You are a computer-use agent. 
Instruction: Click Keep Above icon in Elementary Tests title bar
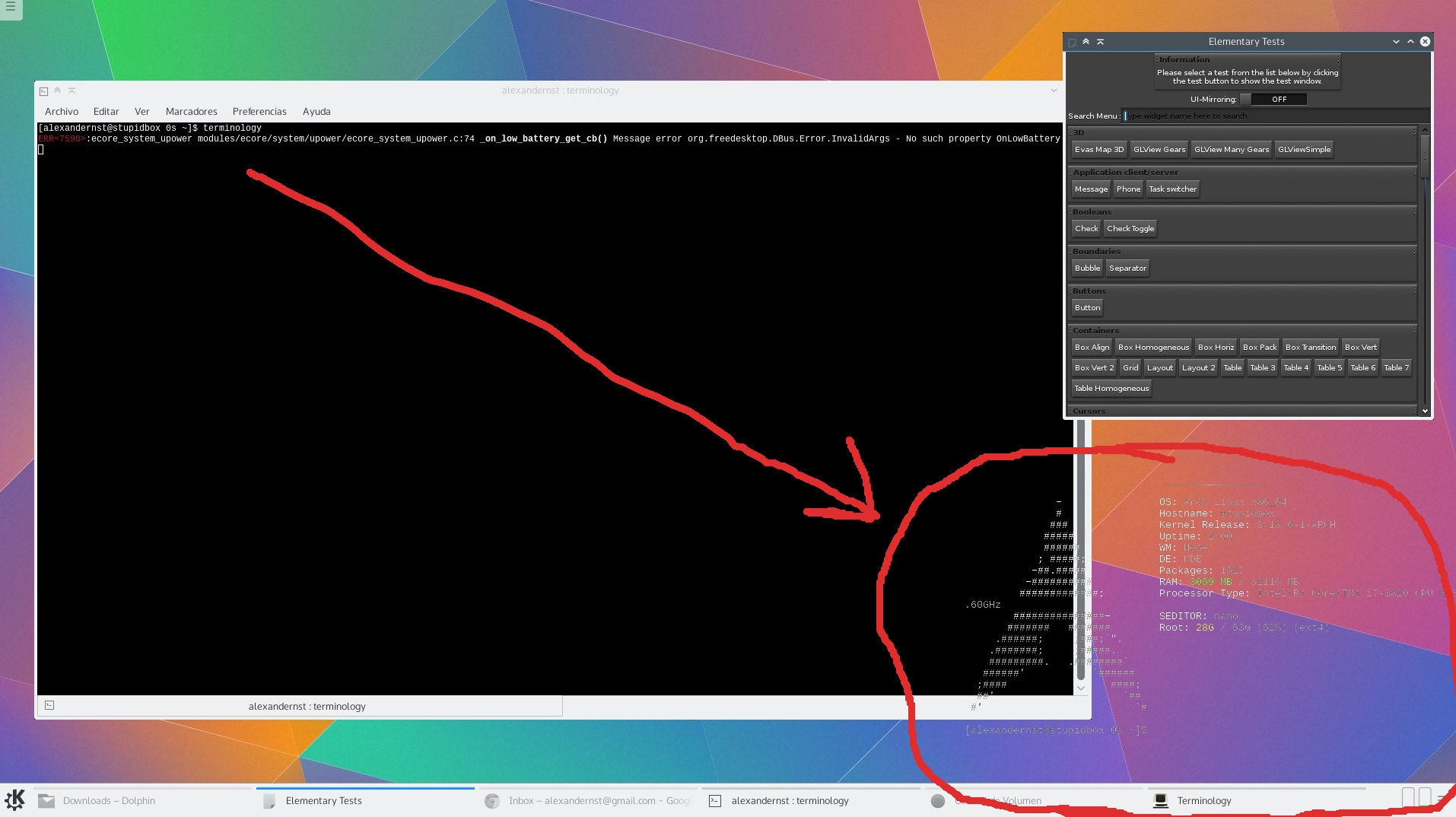(1086, 42)
